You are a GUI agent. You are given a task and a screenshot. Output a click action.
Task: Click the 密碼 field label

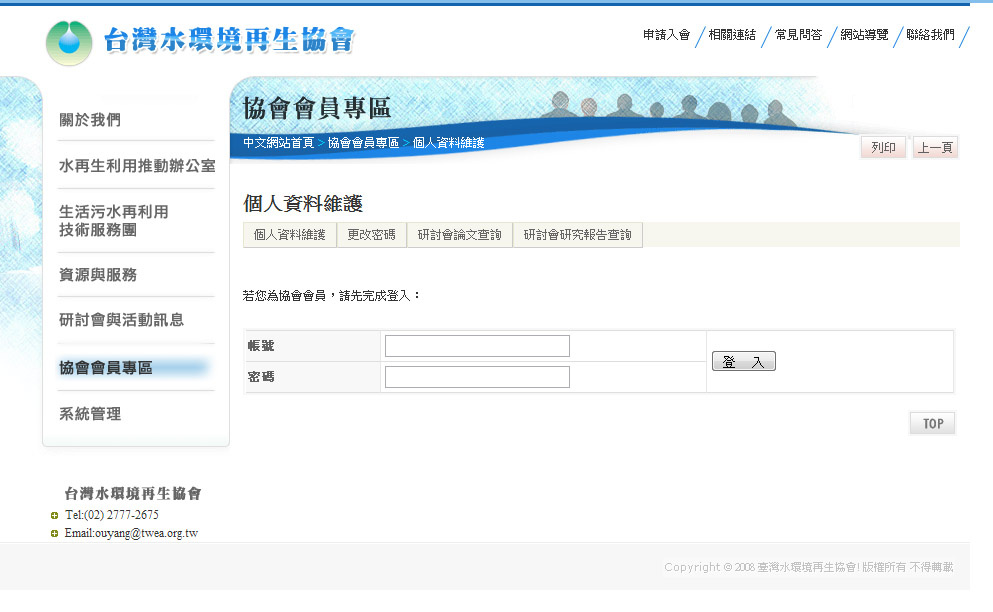coord(261,377)
